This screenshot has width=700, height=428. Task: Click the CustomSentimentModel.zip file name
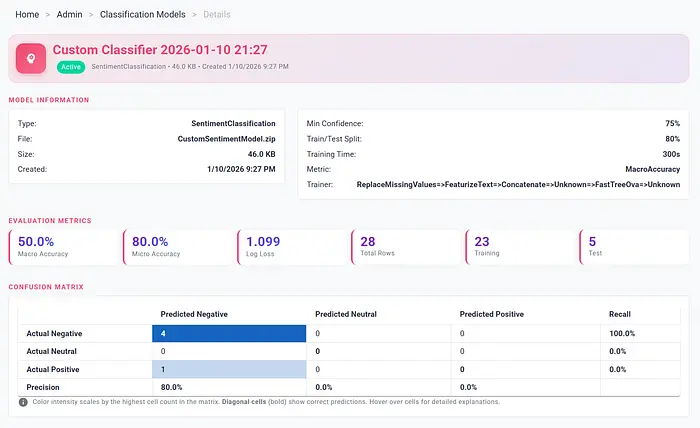(x=226, y=139)
